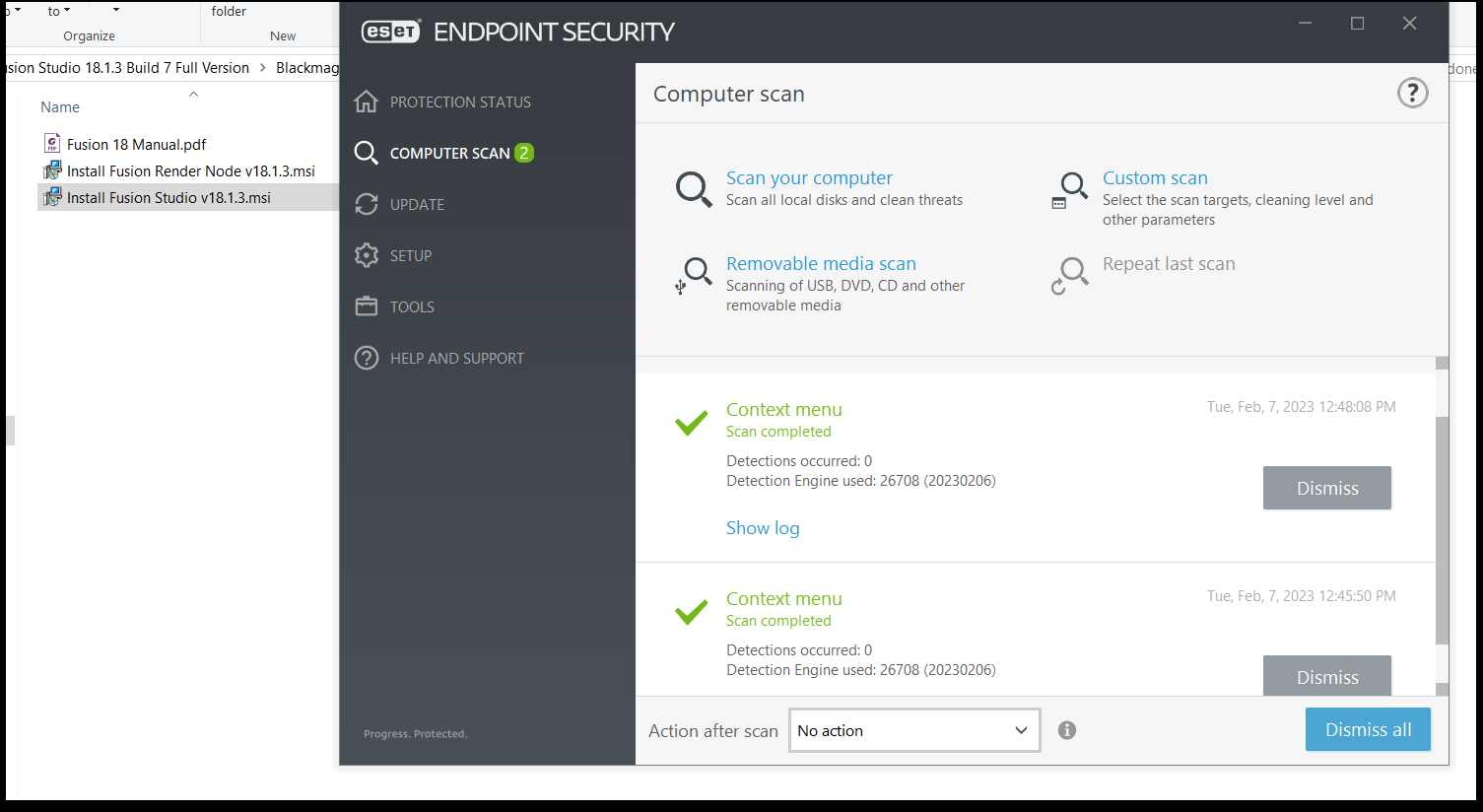
Task: Click the Computer Scan magnifier icon in sidebar
Action: coord(366,153)
